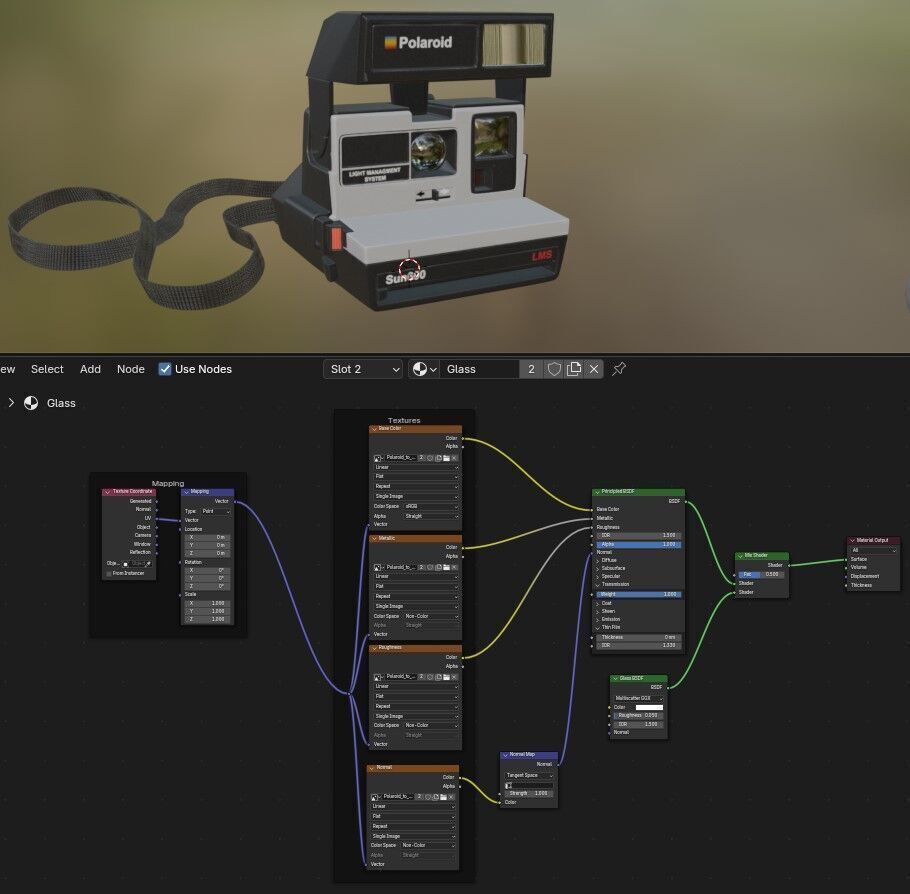Expand Diffuse panel in Principled BSDF
This screenshot has height=894, width=910.
coord(598,561)
